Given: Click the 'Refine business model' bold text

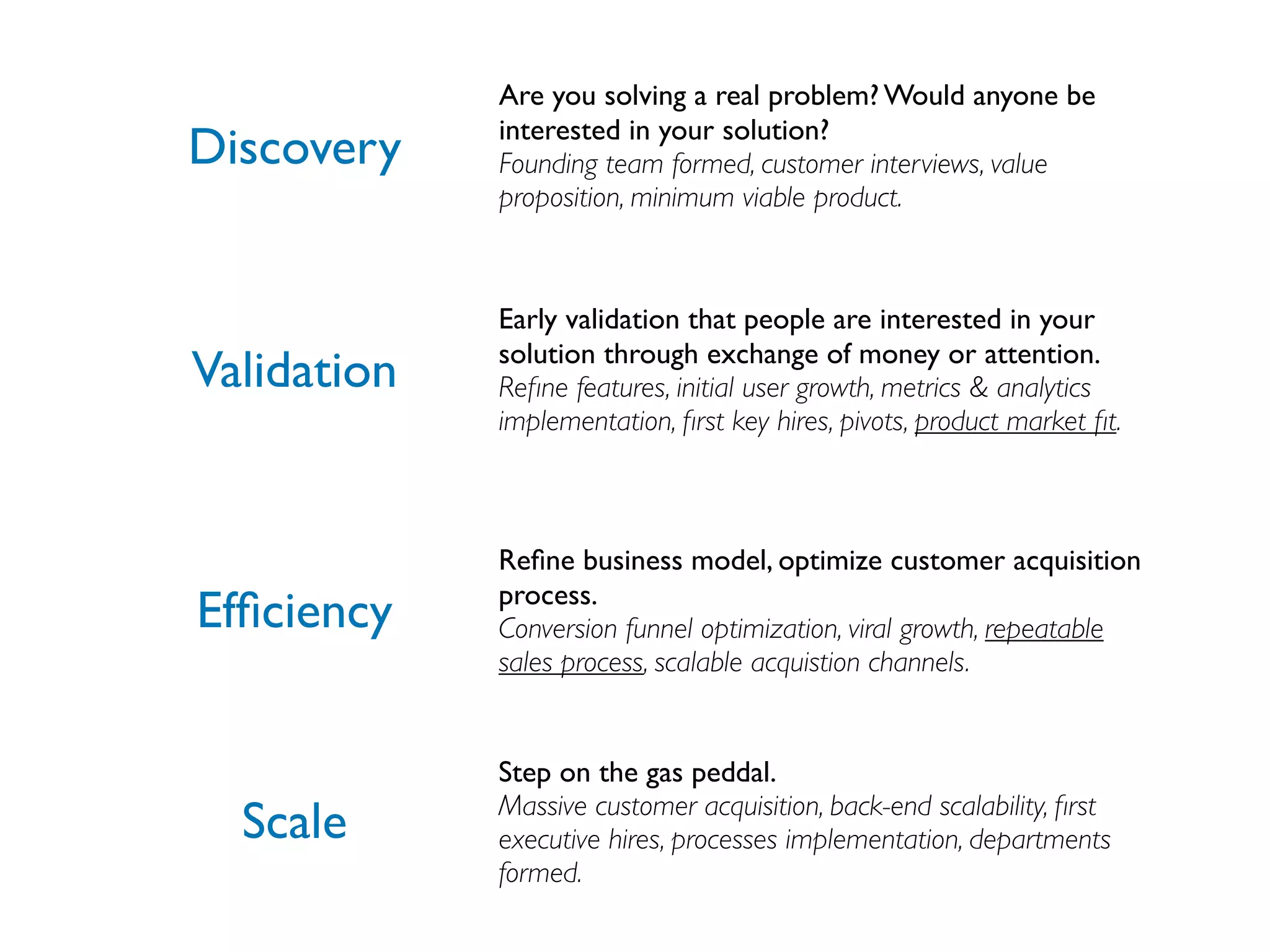Looking at the screenshot, I should tap(634, 561).
